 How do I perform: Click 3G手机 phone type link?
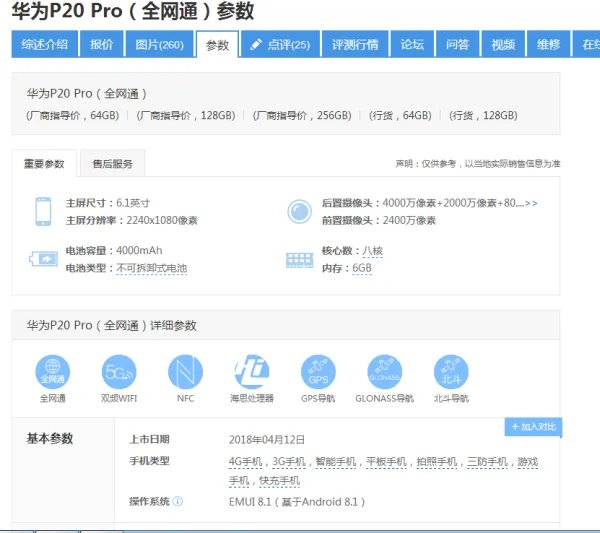(289, 461)
